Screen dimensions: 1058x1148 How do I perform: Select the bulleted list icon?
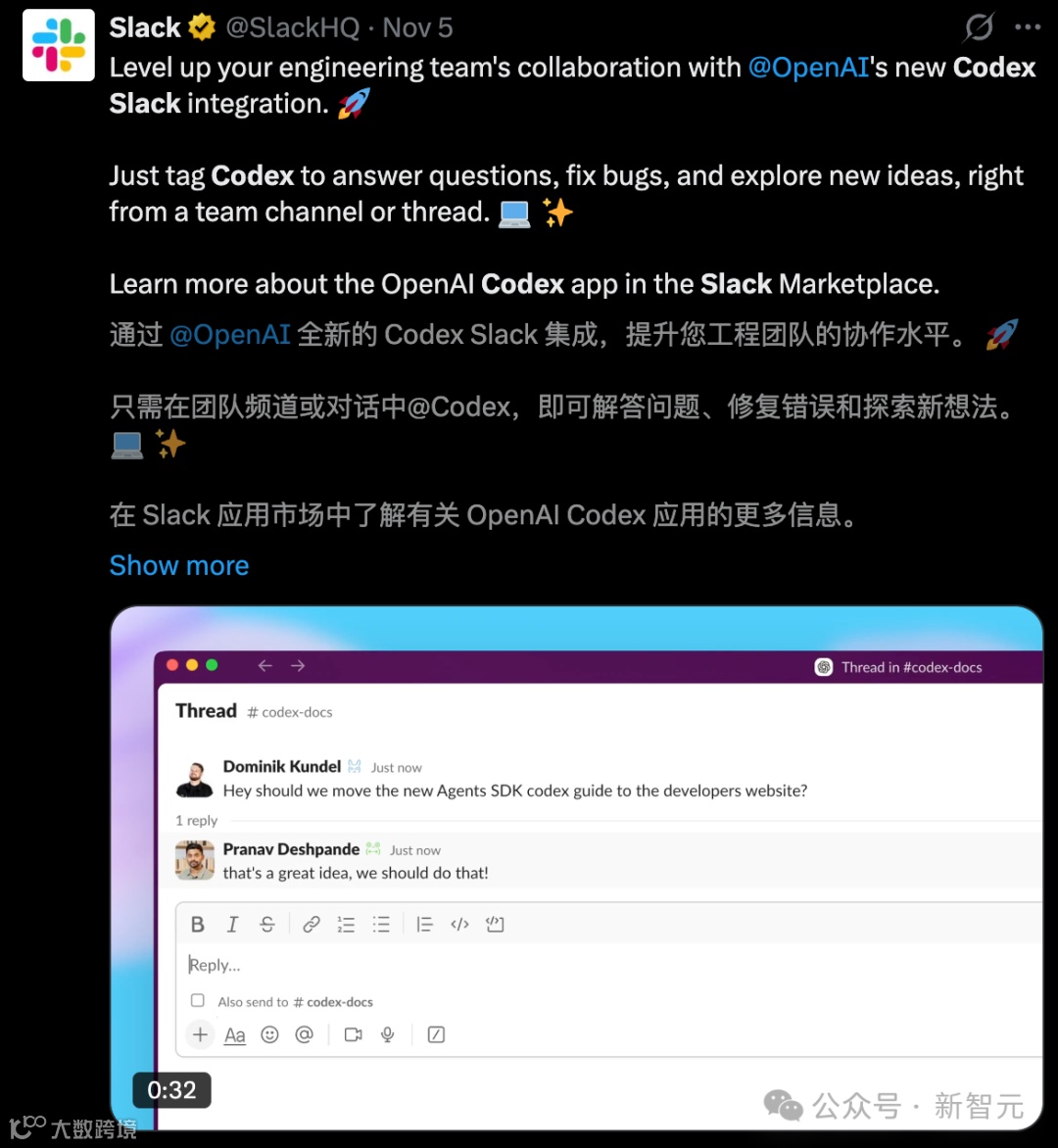[x=381, y=924]
